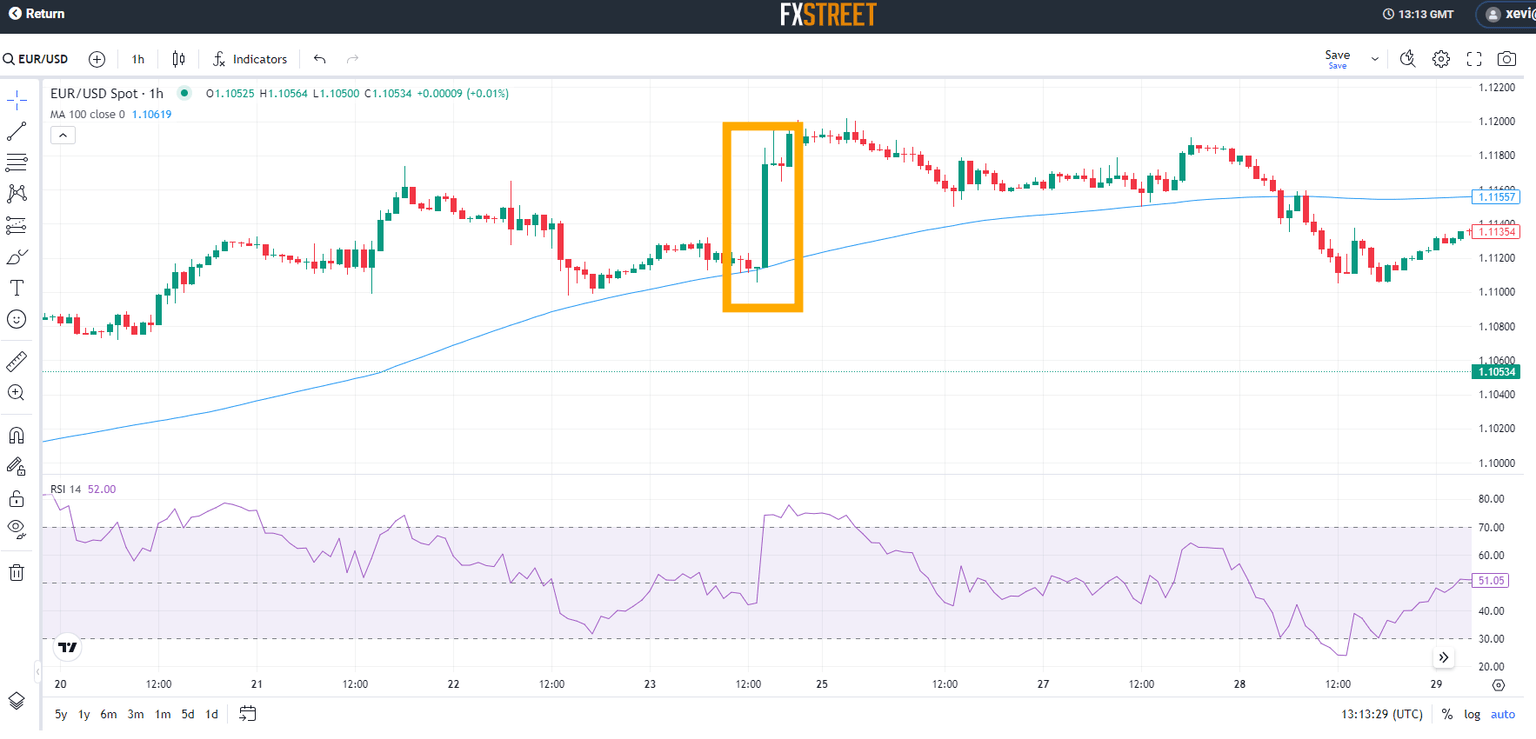Select the crosshair cursor tool
The width and height of the screenshot is (1536, 739).
(x=16, y=99)
